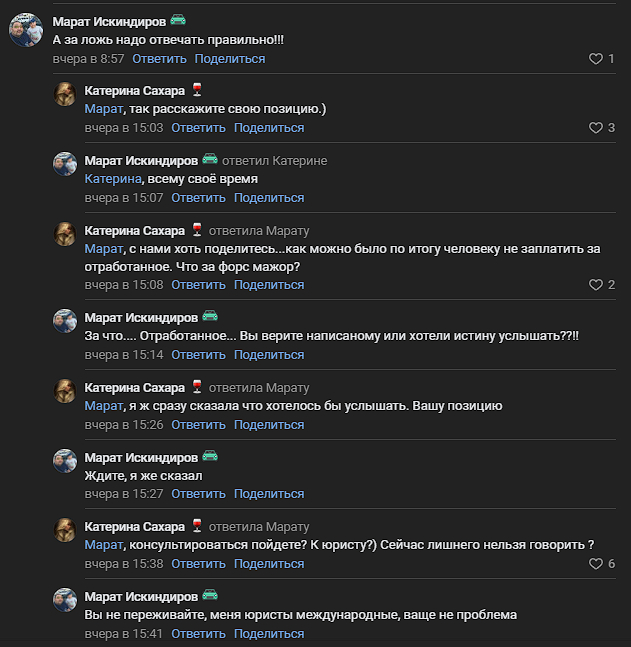Open the 'вчера в 15:38' timestamp link
Screen dimensions: 631x647
[124, 564]
